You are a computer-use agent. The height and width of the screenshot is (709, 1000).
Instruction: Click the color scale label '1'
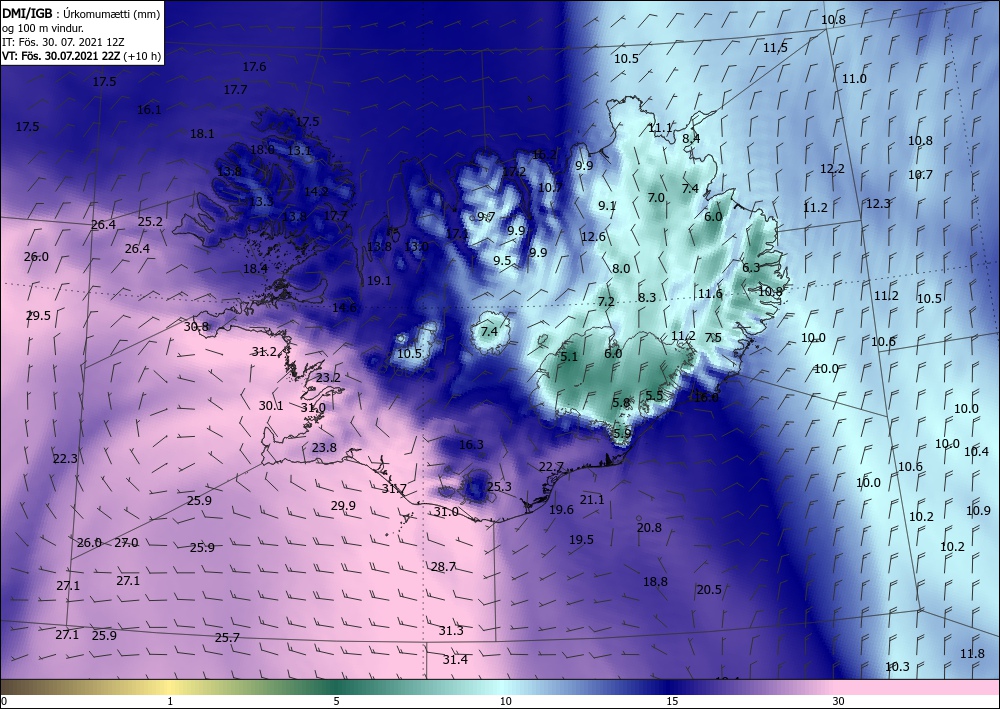tap(170, 701)
